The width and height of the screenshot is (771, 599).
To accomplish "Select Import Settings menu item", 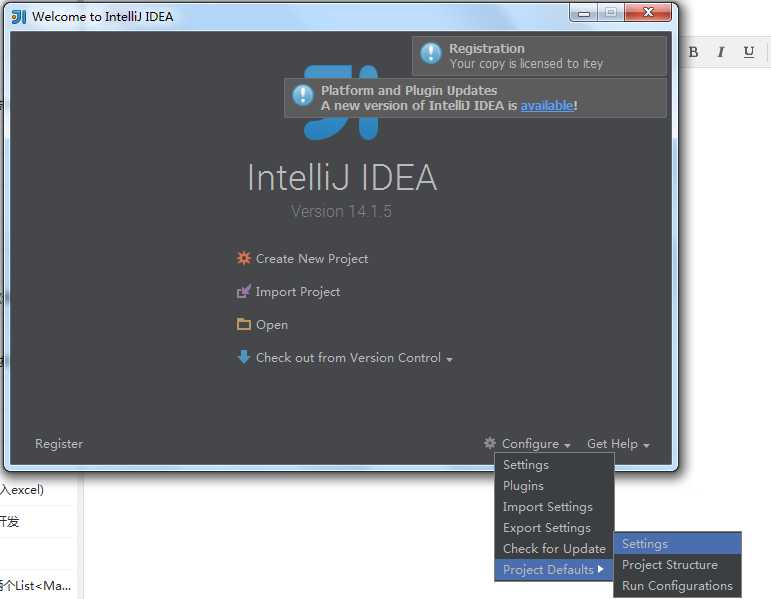I will click(x=554, y=507).
